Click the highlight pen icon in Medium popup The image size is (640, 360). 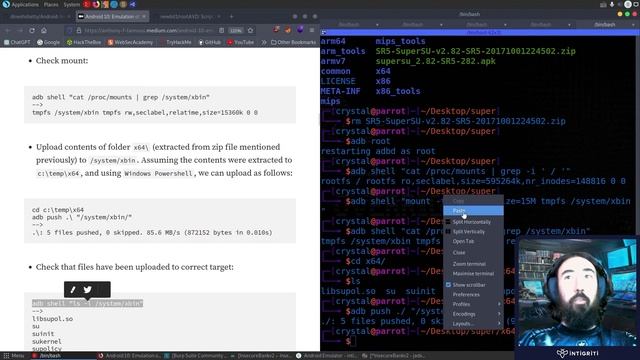pyautogui.click(x=73, y=289)
